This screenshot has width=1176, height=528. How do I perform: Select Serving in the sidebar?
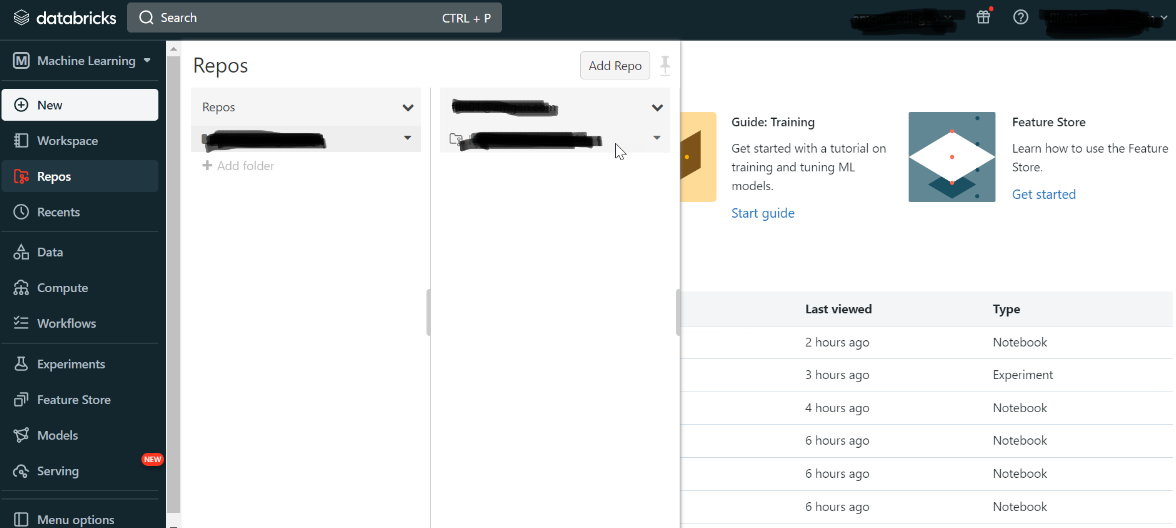tap(57, 471)
